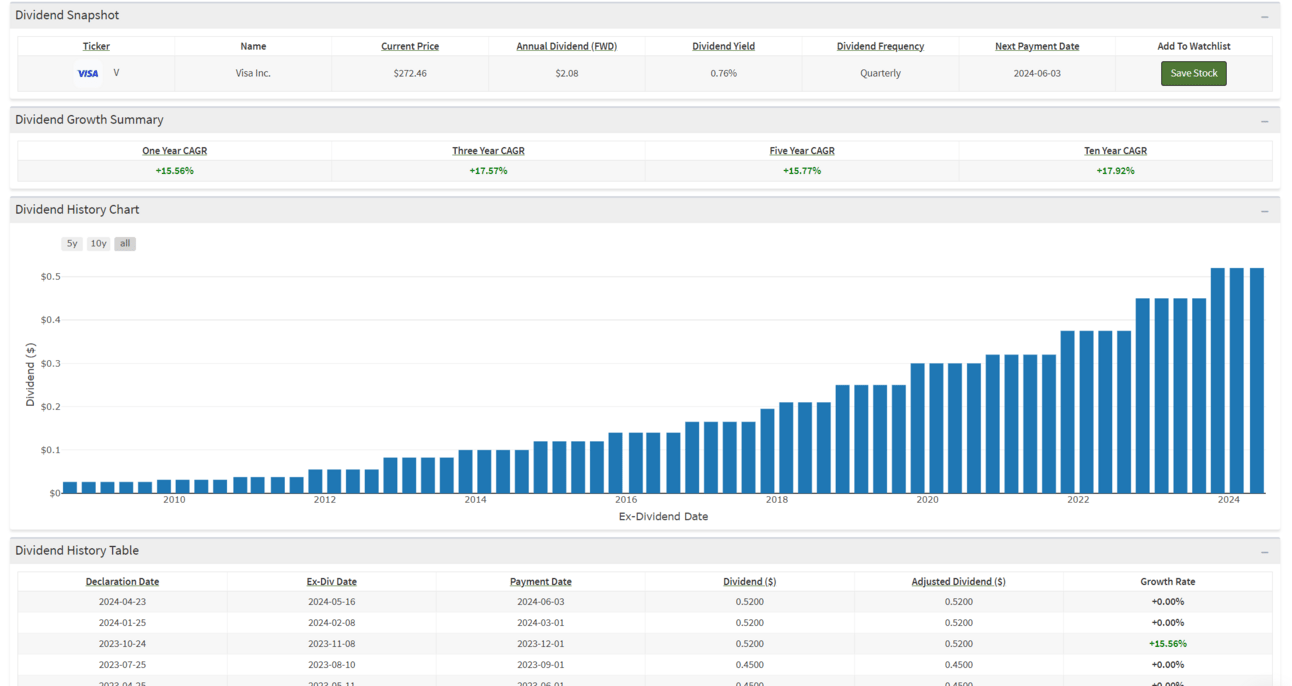Click the Ten Year CAGR header
The width and height of the screenshot is (1292, 686).
pos(1115,151)
